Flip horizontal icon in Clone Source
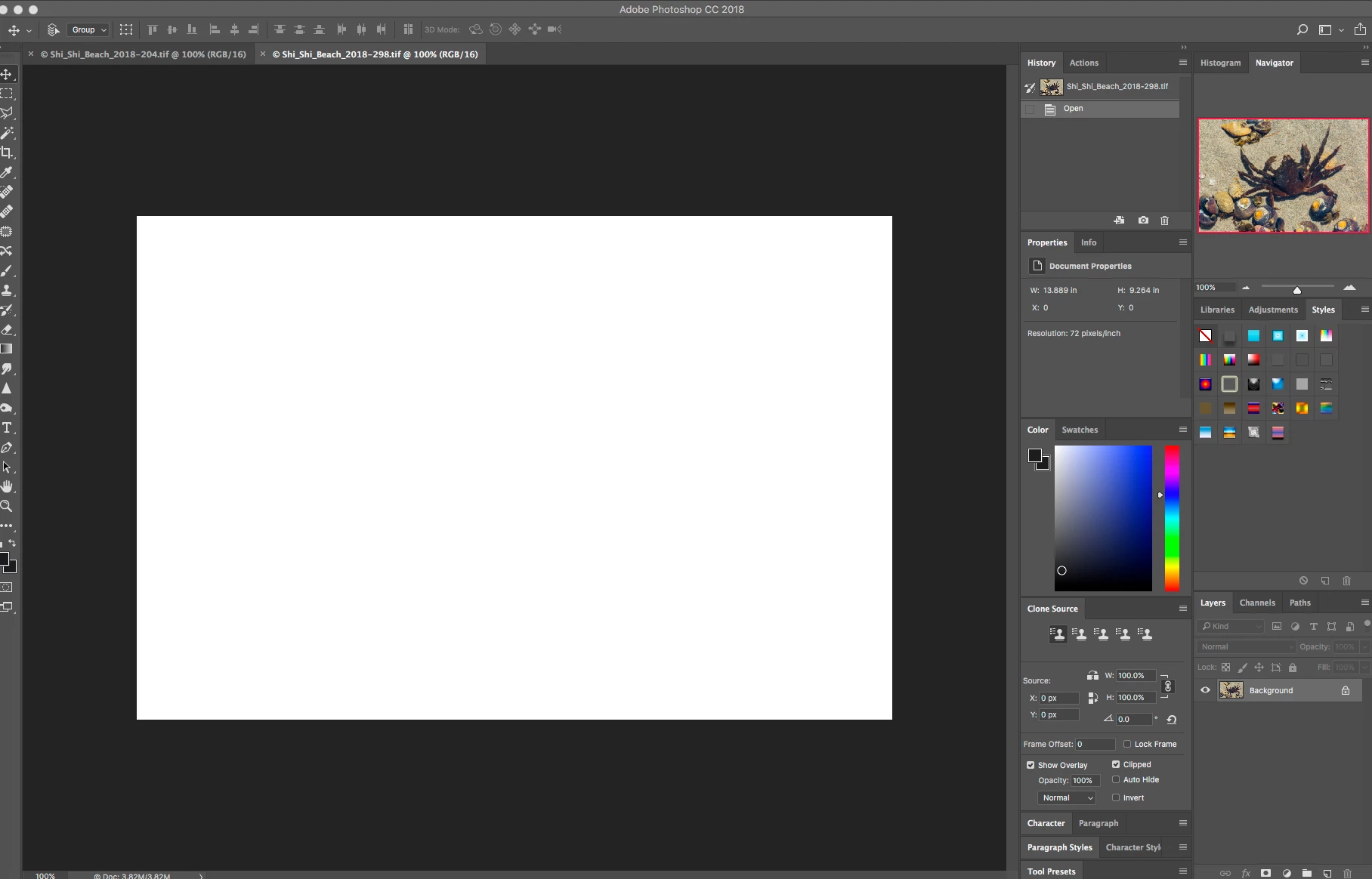The width and height of the screenshot is (1372, 879). [1092, 676]
